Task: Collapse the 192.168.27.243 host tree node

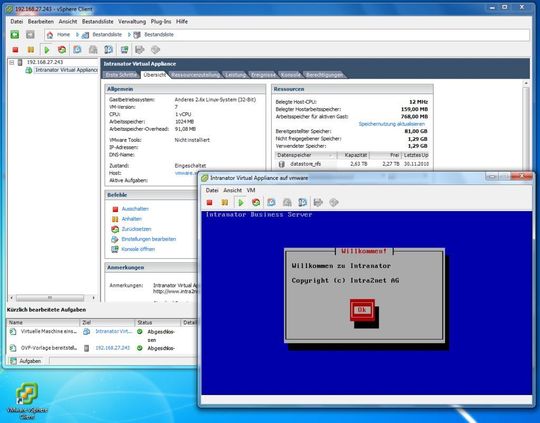Action: click(x=12, y=62)
